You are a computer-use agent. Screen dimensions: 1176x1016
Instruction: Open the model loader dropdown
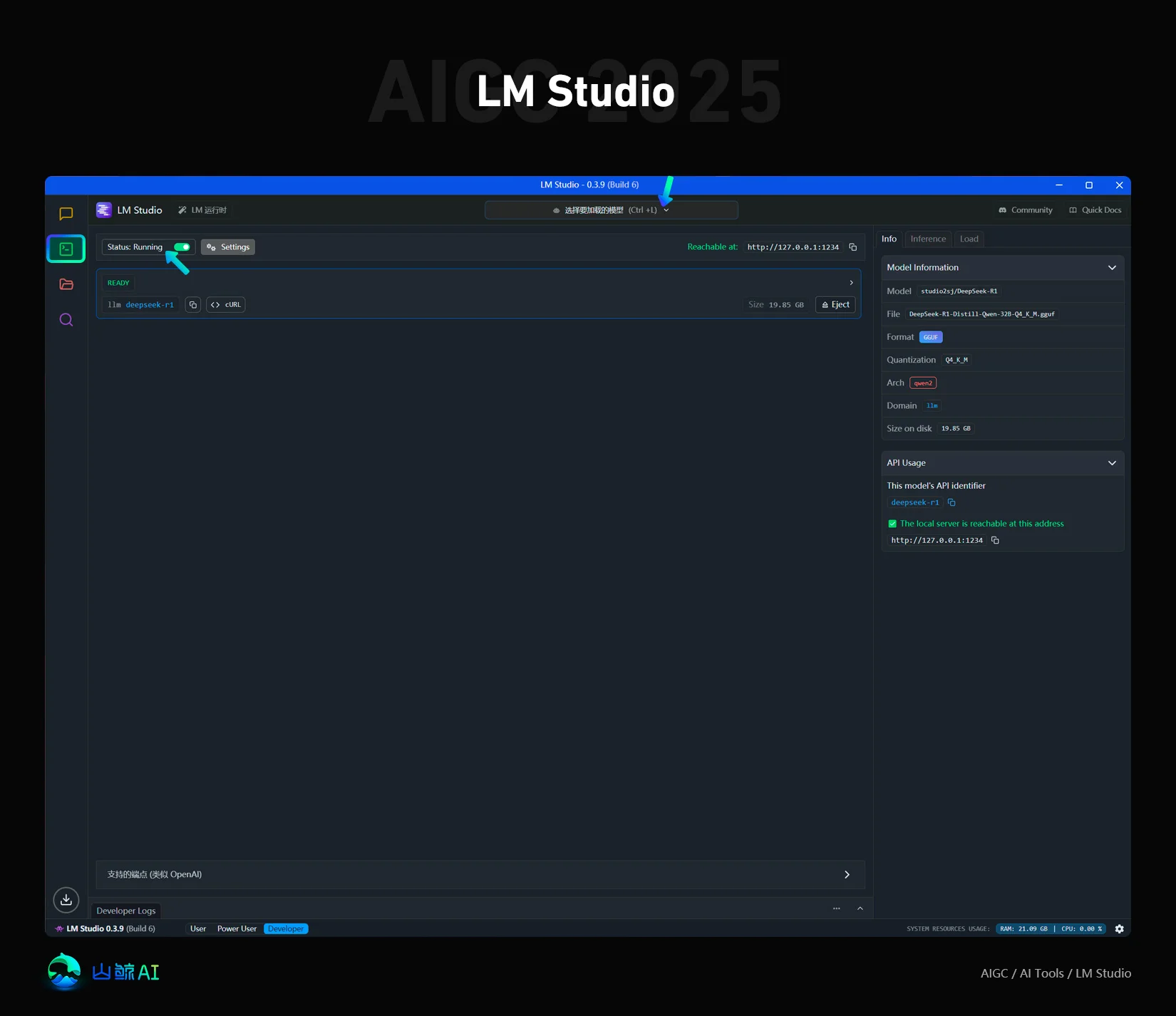(x=612, y=210)
